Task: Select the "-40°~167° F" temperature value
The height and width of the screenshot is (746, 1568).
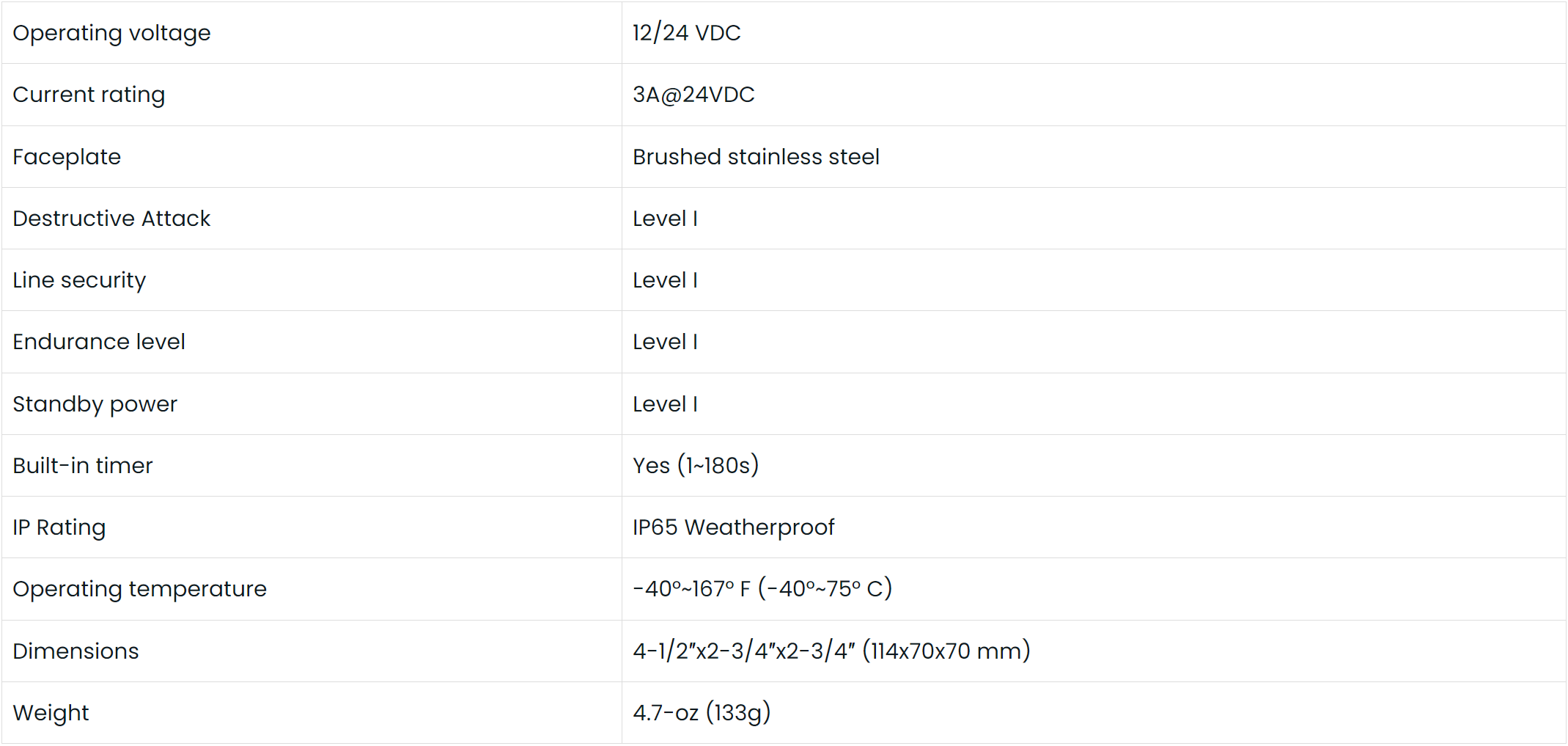Action: coord(691,589)
